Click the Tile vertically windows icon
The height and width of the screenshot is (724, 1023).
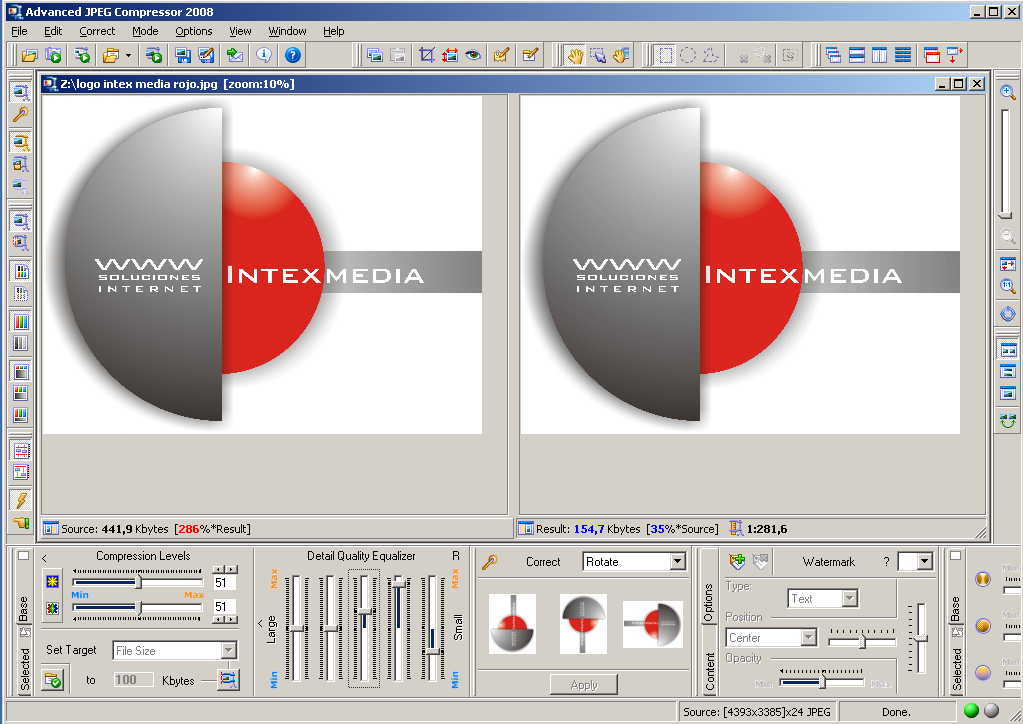879,55
